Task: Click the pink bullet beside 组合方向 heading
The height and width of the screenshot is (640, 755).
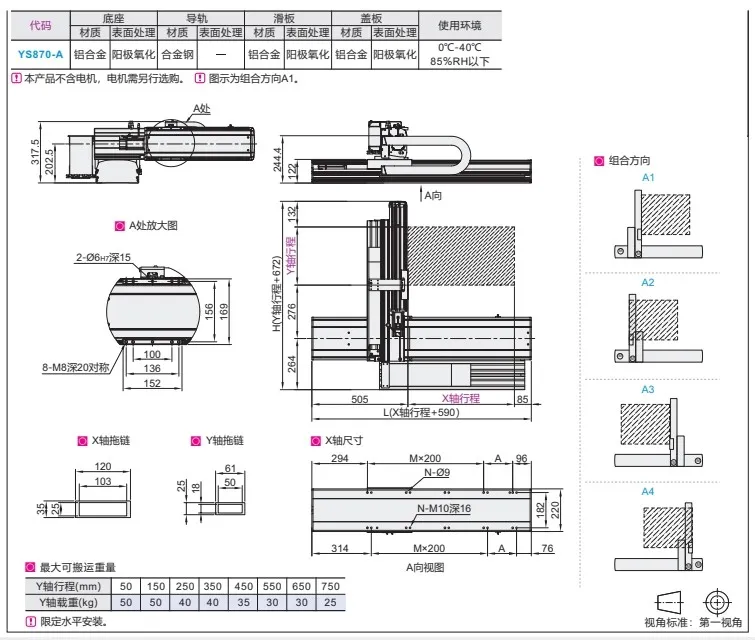Action: click(599, 160)
